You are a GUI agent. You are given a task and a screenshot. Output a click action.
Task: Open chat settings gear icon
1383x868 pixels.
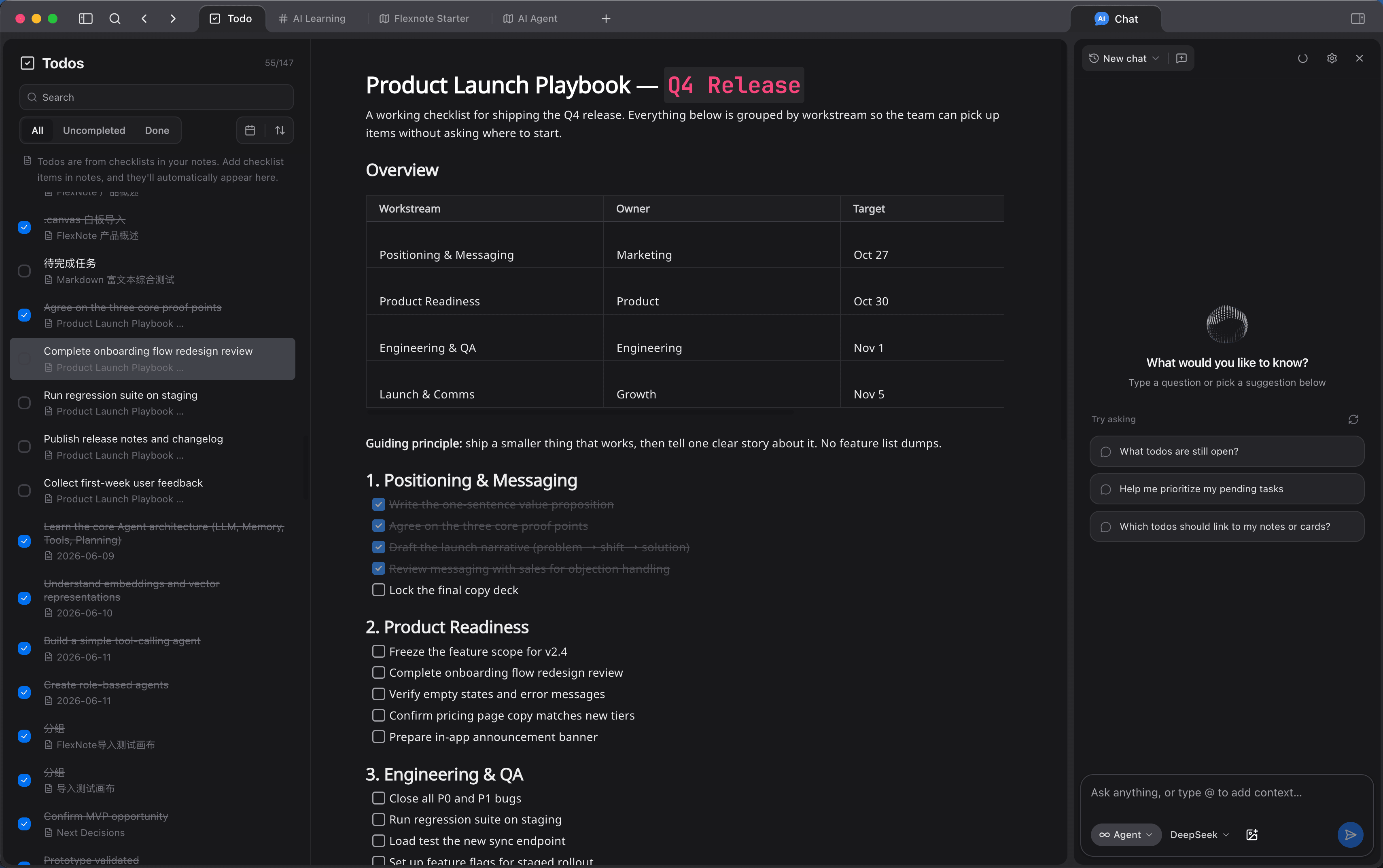[x=1332, y=58]
